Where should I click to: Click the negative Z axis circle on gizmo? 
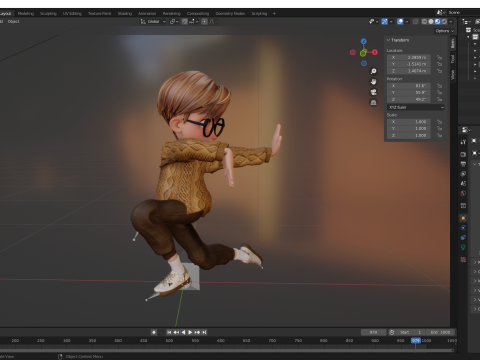click(x=364, y=63)
